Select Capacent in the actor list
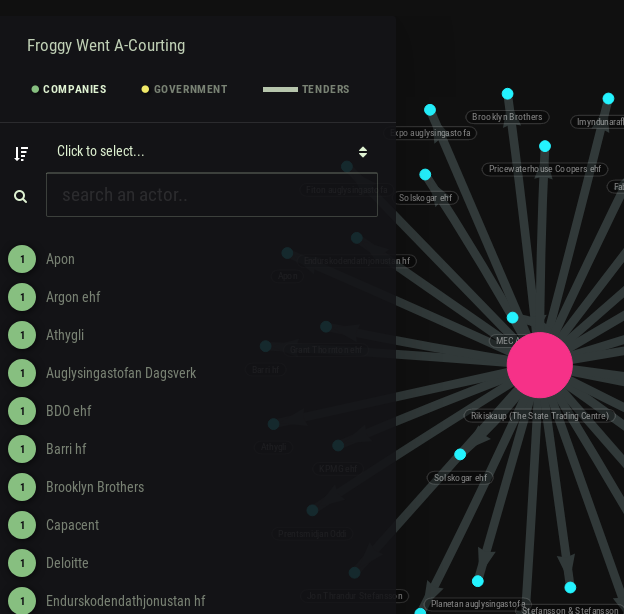624x614 pixels. 72,525
